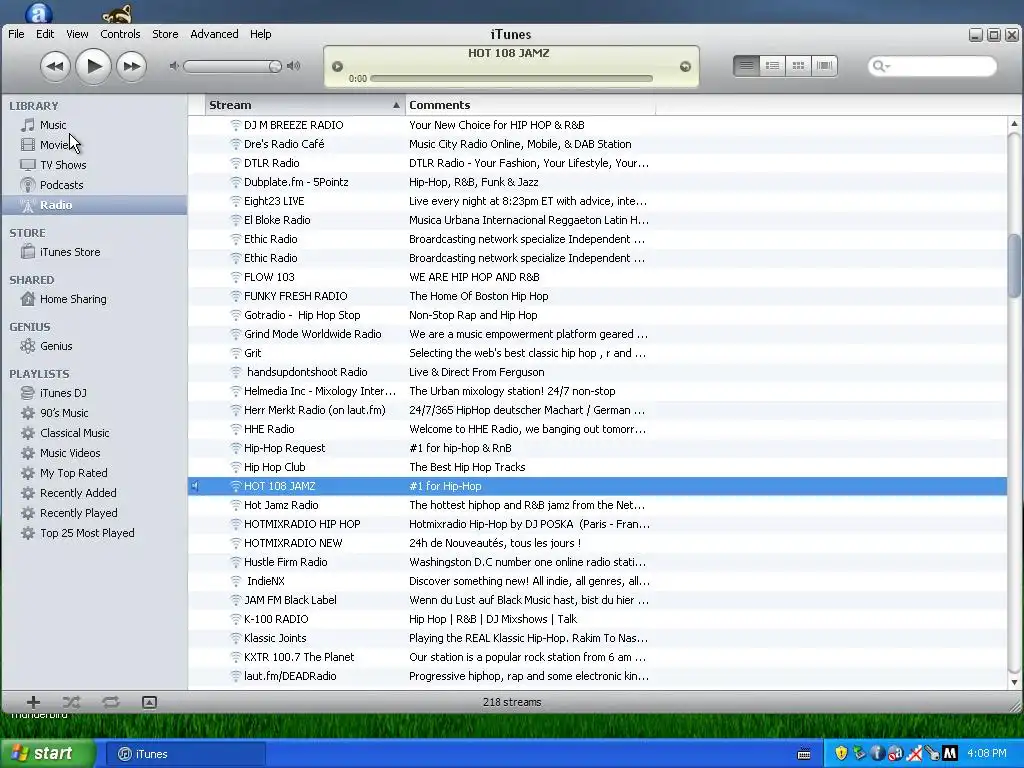Select the IndieNX stream
This screenshot has width=1024, height=768.
click(x=597, y=581)
